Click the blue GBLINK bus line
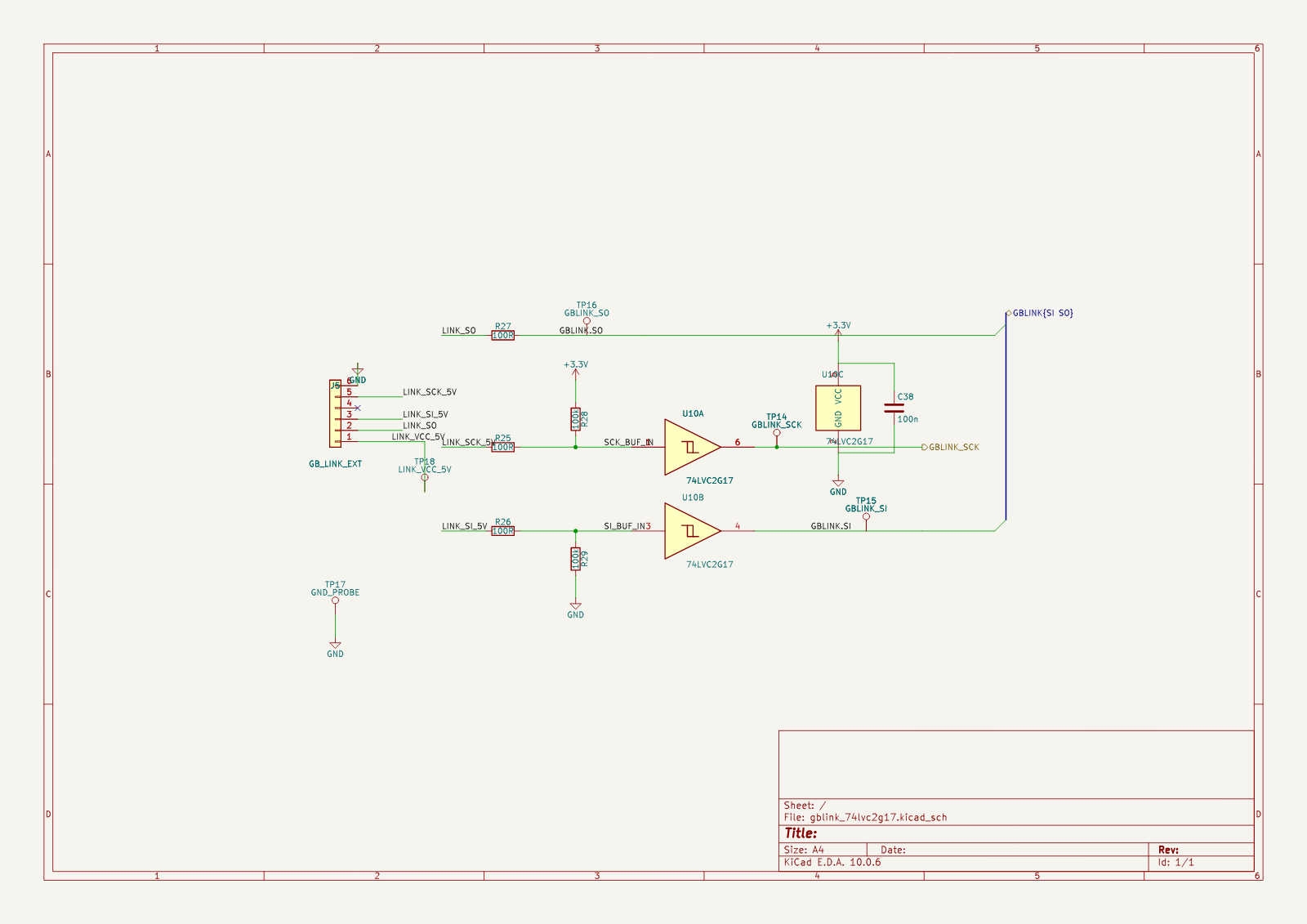The height and width of the screenshot is (924, 1307). pos(1006,417)
